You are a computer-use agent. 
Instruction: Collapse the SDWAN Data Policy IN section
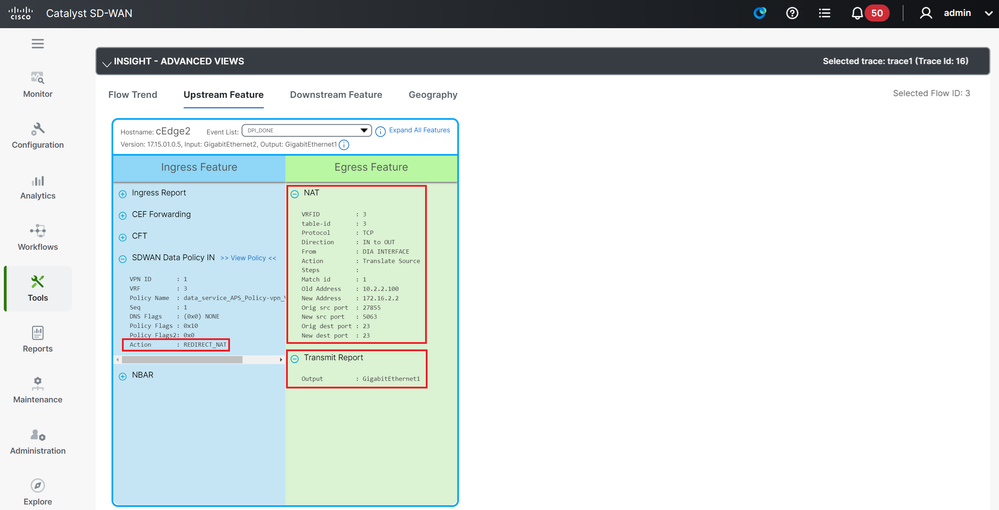point(122,259)
